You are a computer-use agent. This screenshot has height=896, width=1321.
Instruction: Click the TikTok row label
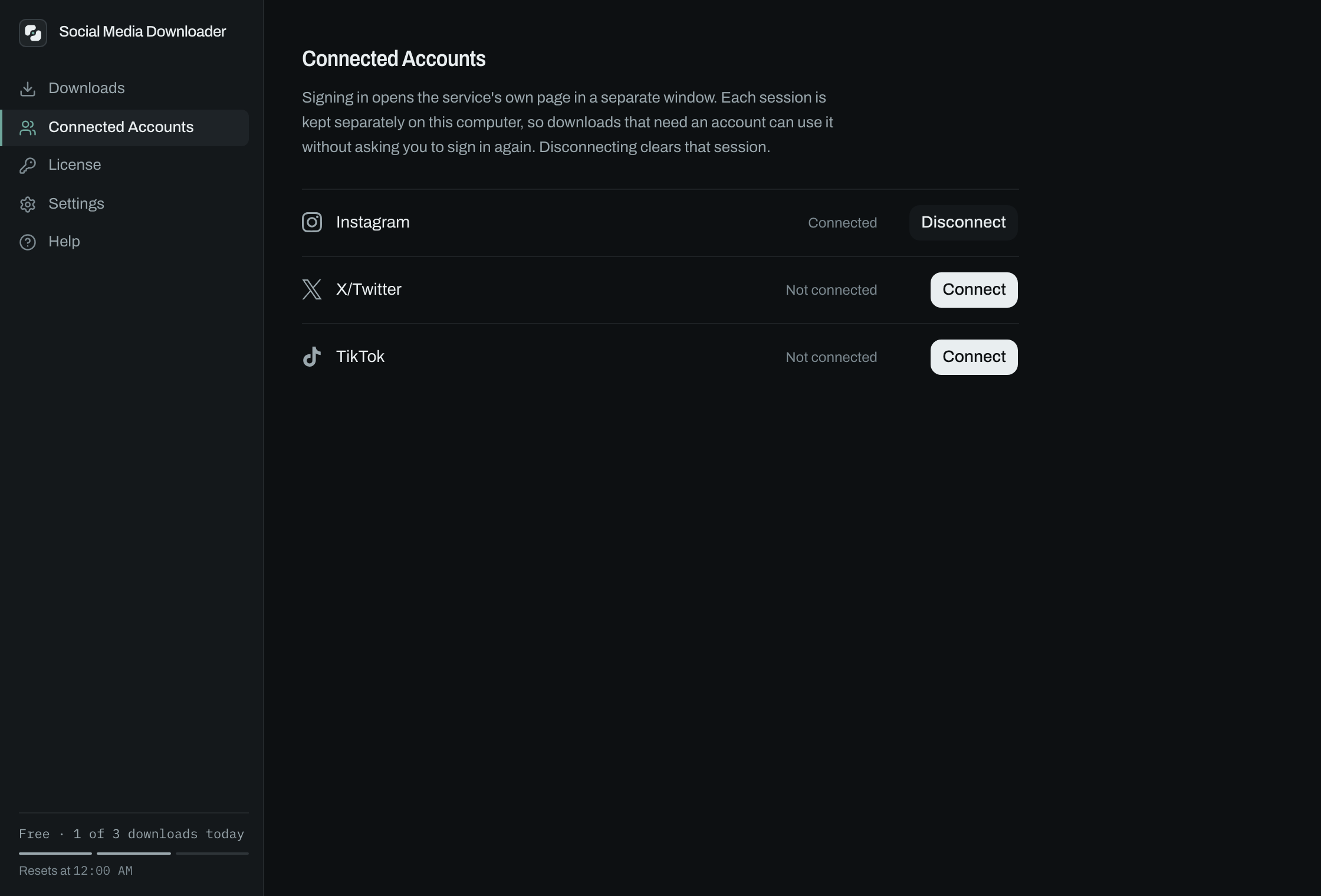point(360,357)
